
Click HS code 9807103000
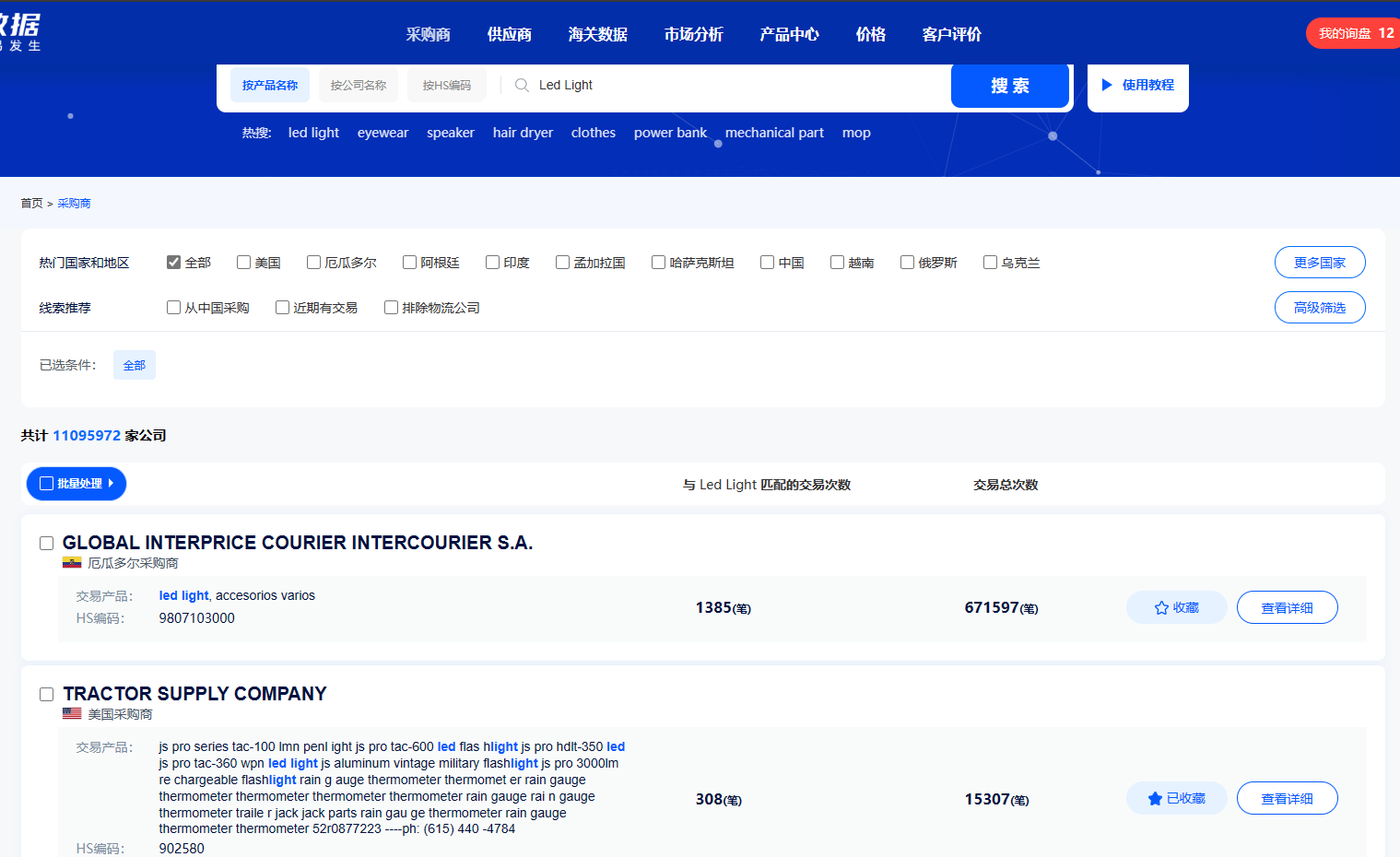coord(196,618)
